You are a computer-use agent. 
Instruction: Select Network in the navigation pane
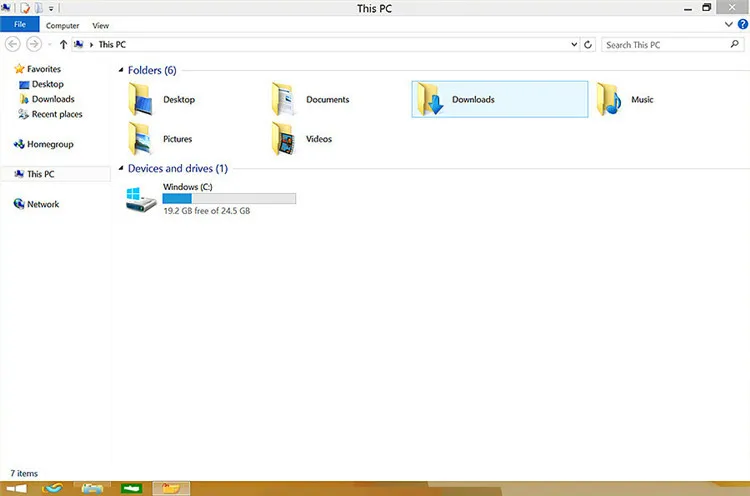point(37,204)
